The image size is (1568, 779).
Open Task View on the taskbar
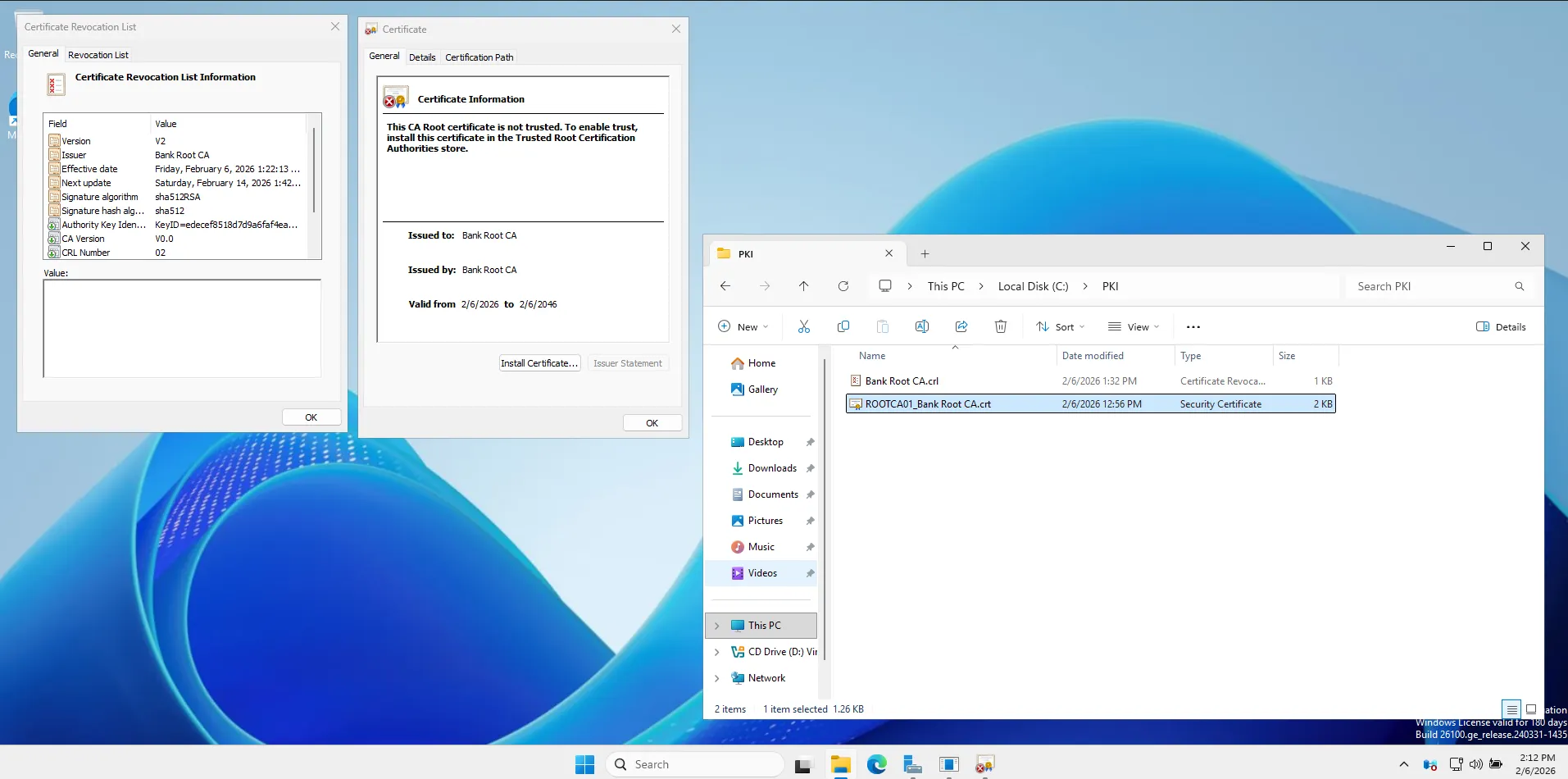pyautogui.click(x=803, y=764)
